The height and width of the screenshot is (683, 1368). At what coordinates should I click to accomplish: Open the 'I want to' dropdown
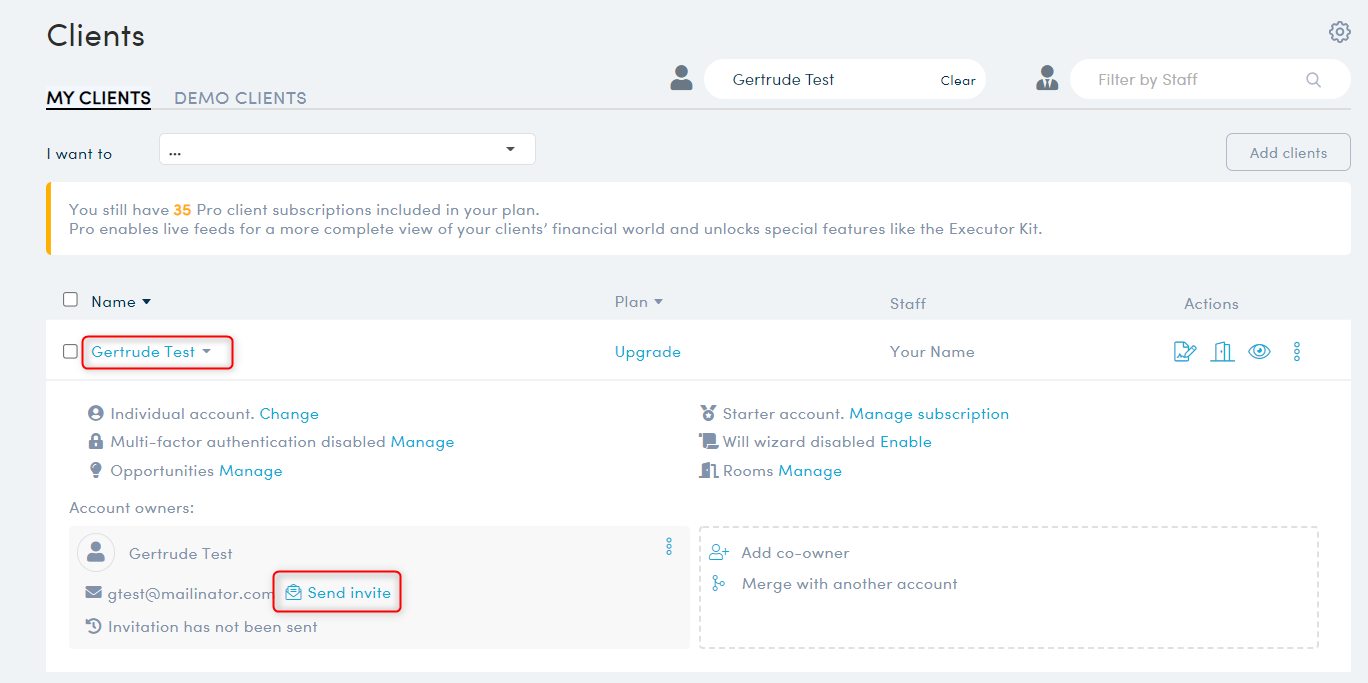347,150
